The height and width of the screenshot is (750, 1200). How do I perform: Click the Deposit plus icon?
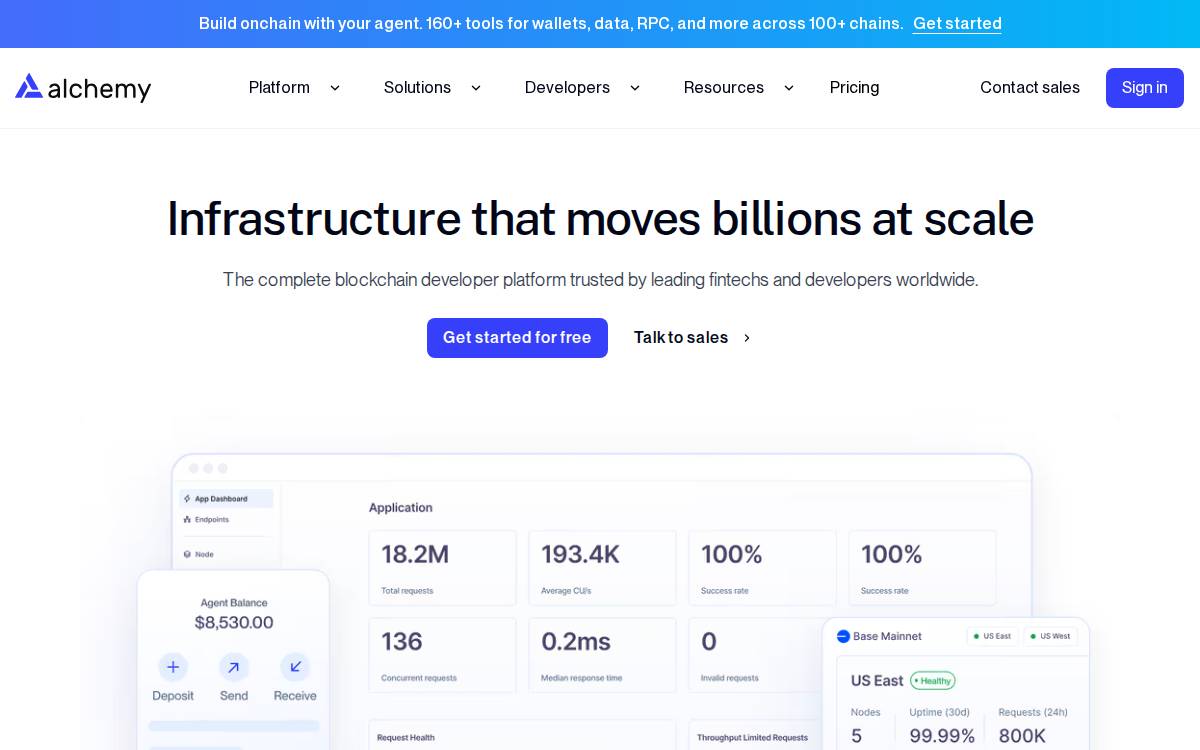[173, 667]
